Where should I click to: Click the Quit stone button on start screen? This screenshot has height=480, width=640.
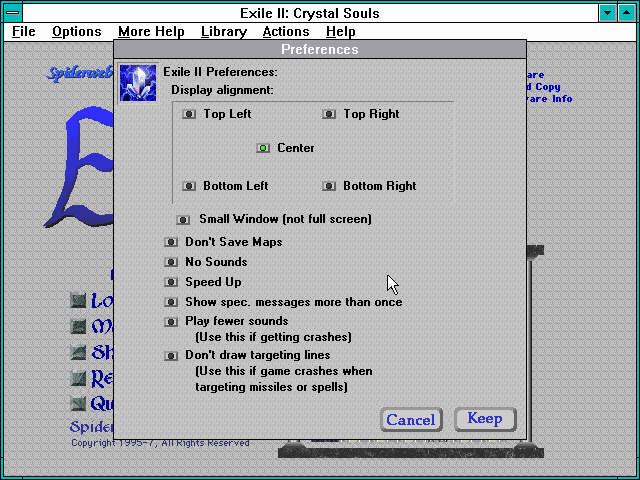(78, 404)
